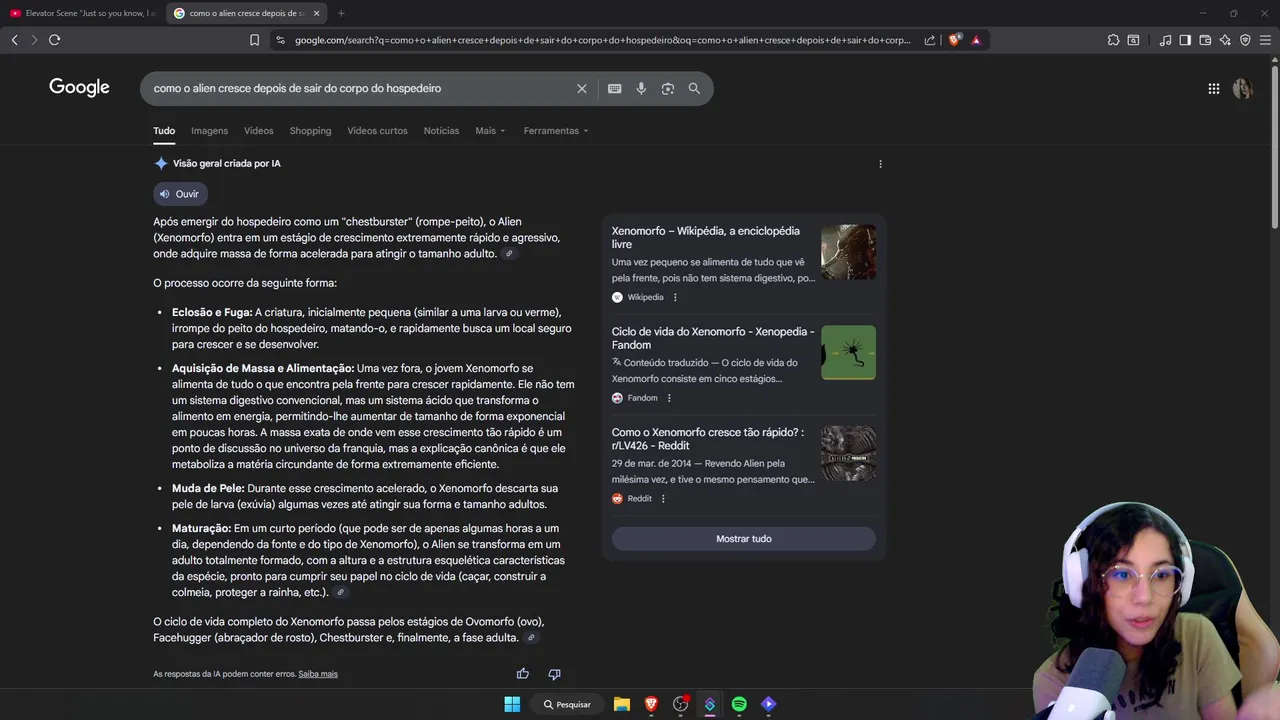This screenshot has width=1280, height=720.
Task: Select the Tudo results tab
Action: pos(164,131)
